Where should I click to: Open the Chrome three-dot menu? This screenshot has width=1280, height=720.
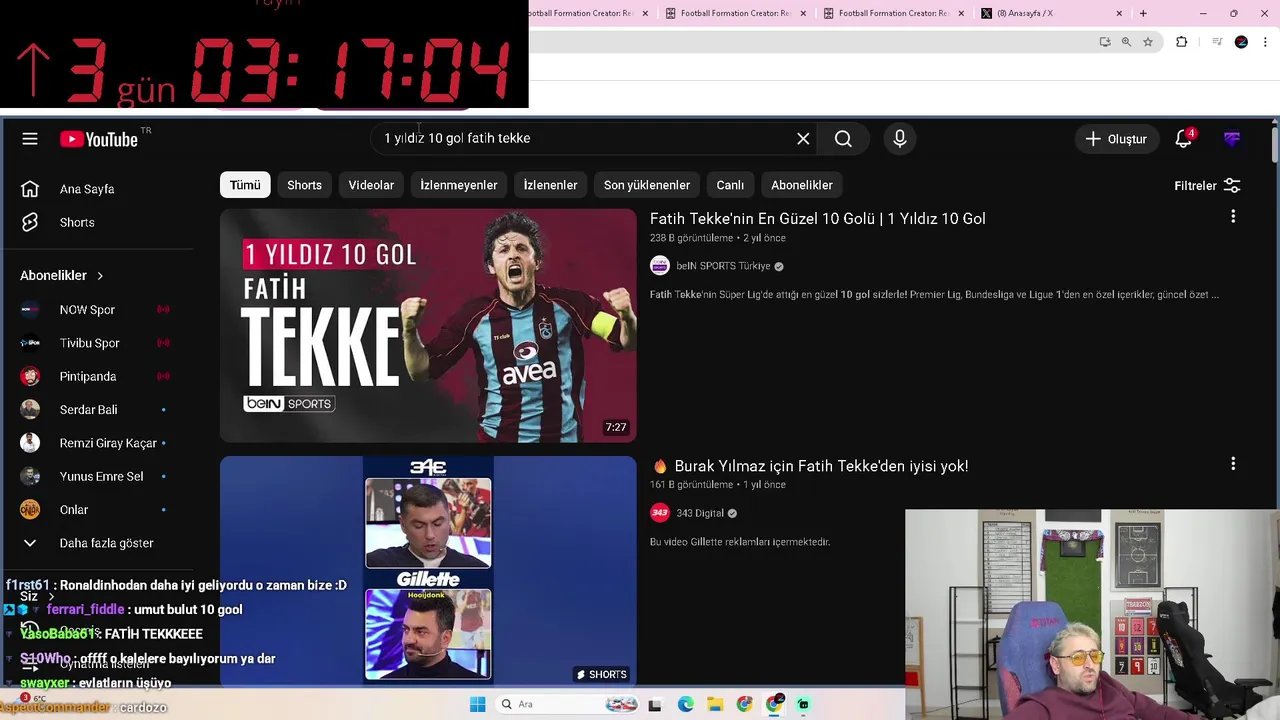point(1265,42)
